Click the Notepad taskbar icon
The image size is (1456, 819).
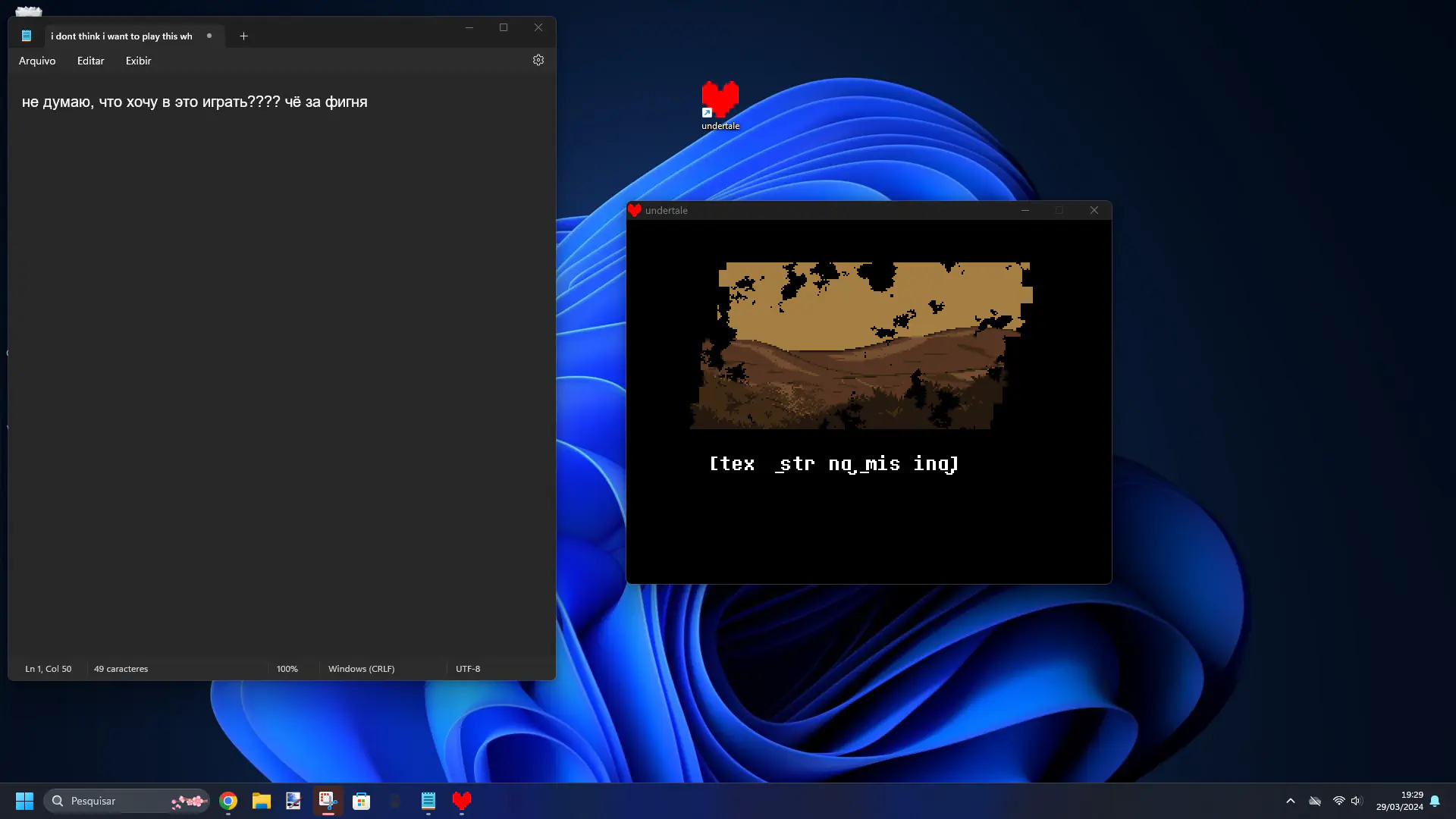pyautogui.click(x=428, y=801)
